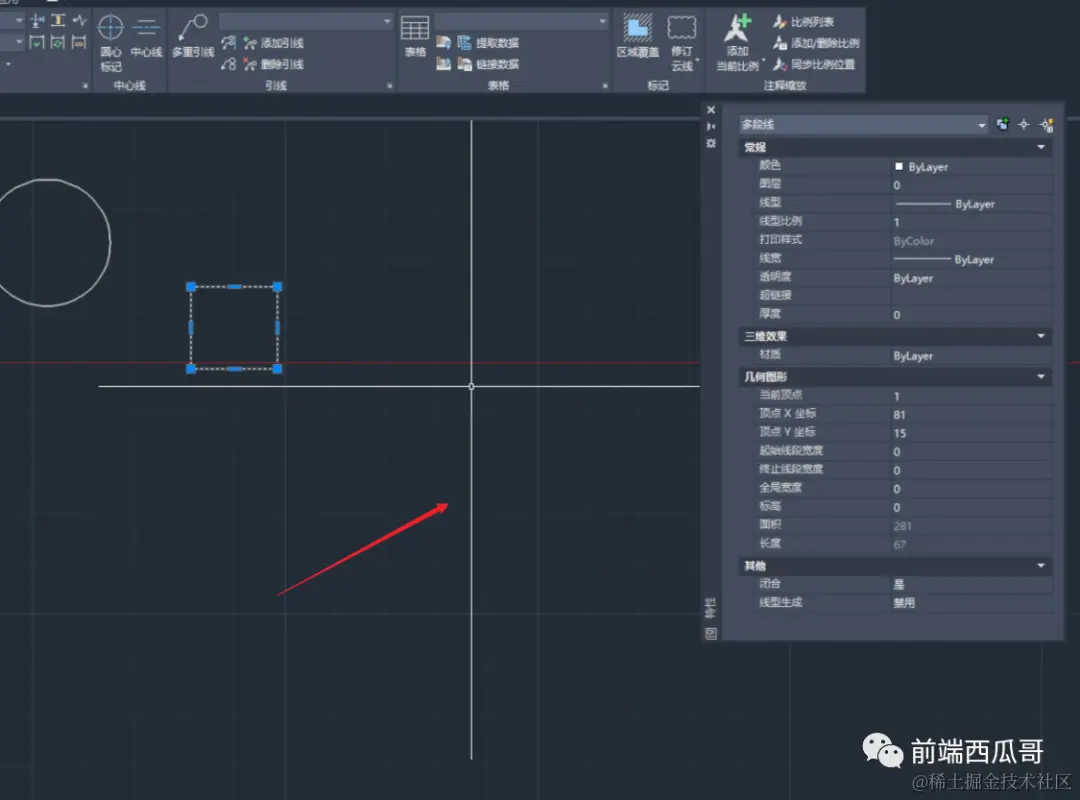
Task: Close the properties palette
Action: [x=711, y=110]
